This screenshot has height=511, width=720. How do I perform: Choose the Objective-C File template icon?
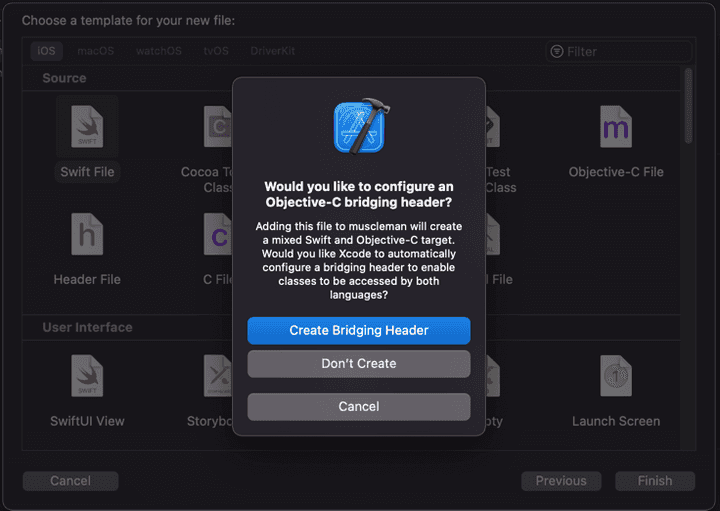pyautogui.click(x=615, y=128)
